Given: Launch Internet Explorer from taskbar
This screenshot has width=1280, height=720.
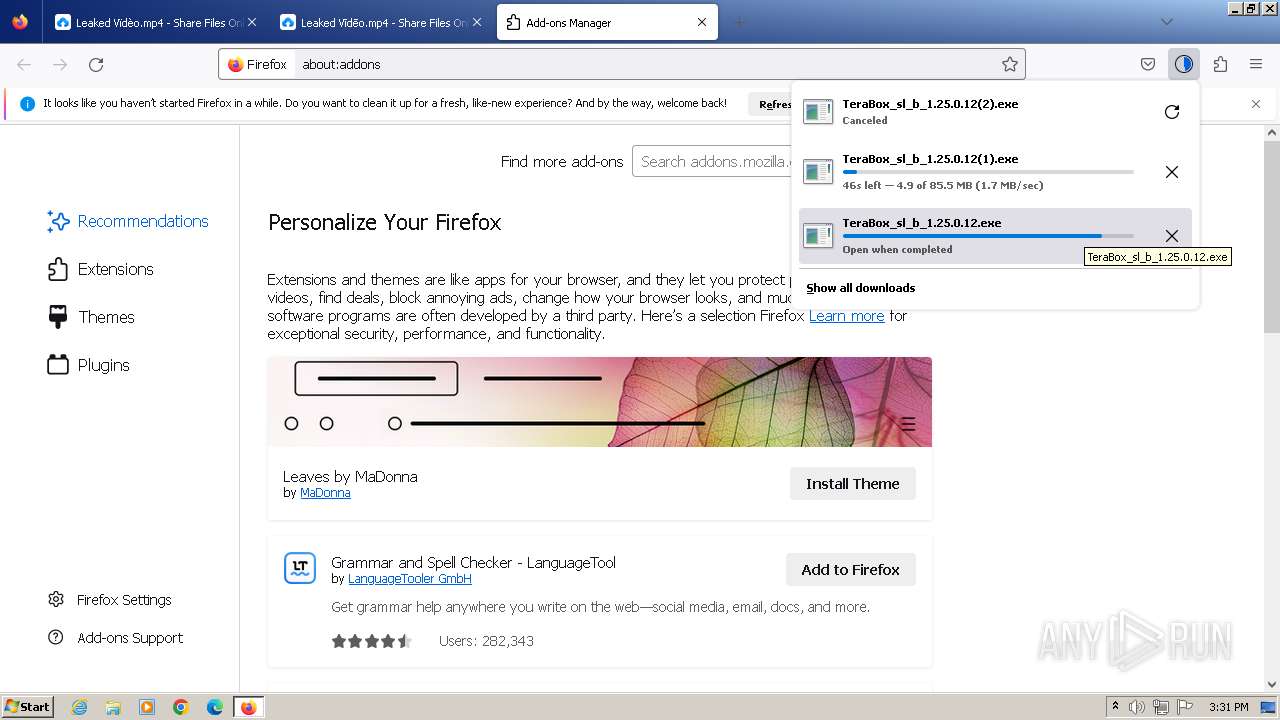Looking at the screenshot, I should (x=79, y=707).
